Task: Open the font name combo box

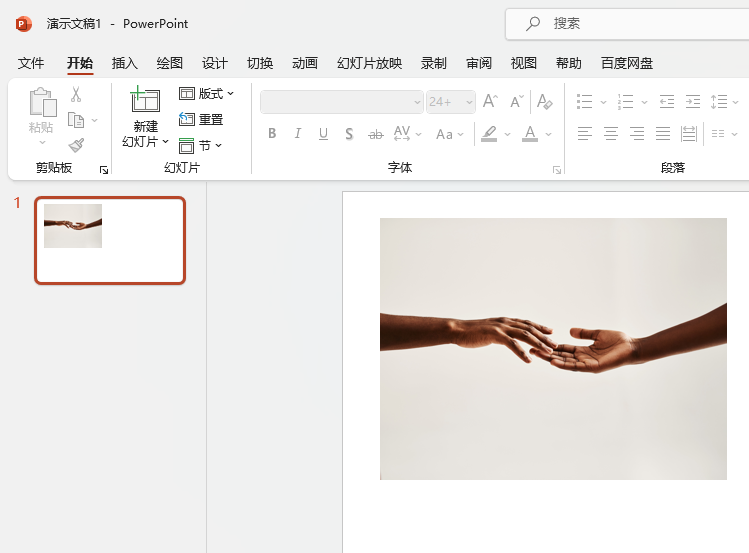Action: pyautogui.click(x=342, y=102)
